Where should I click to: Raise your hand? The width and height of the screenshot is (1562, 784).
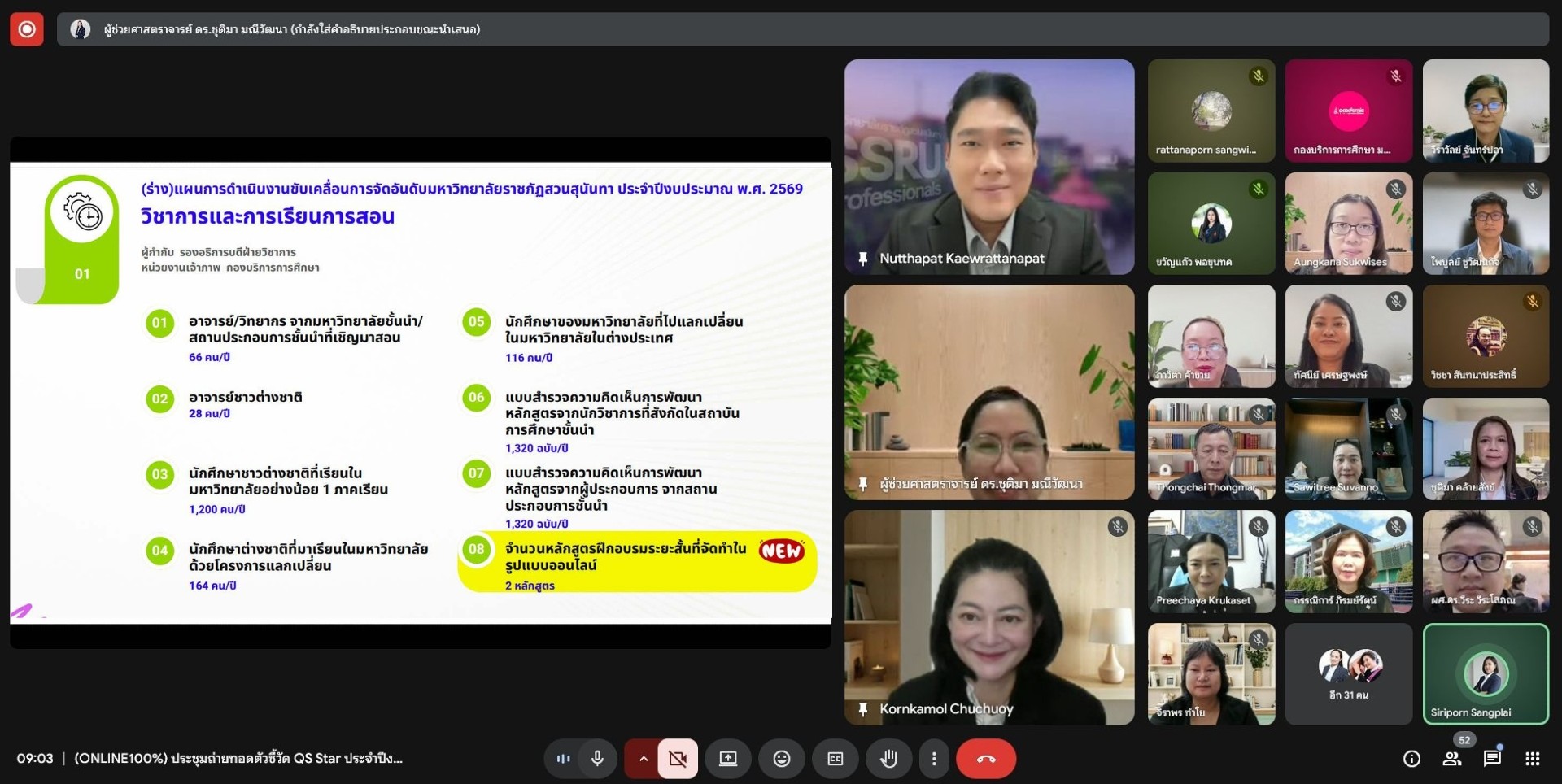(888, 759)
